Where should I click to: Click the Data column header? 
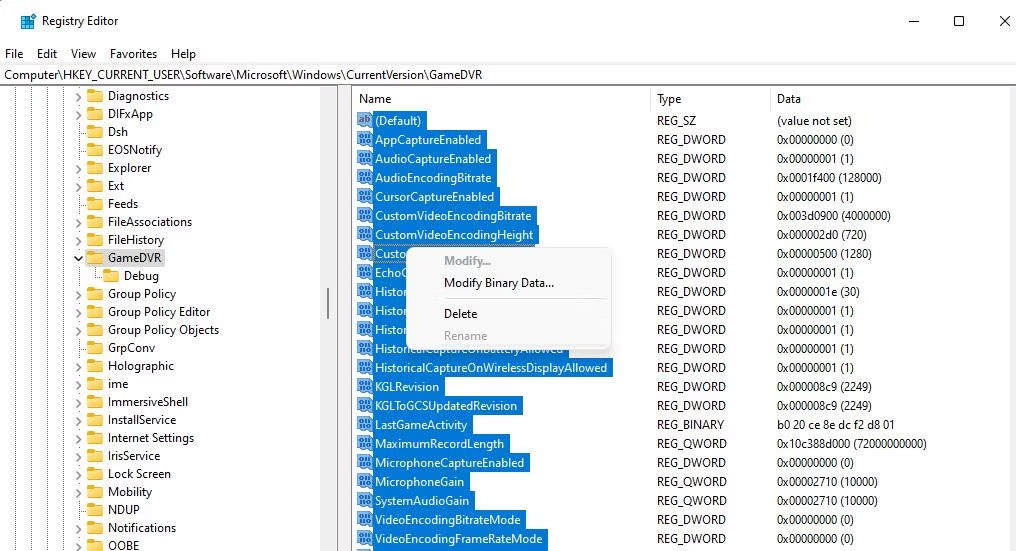(x=789, y=99)
